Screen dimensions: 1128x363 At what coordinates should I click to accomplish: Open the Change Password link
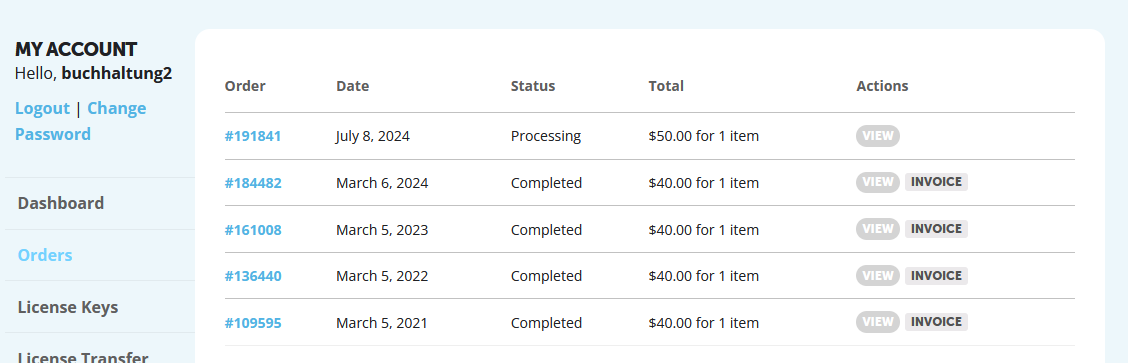click(81, 121)
